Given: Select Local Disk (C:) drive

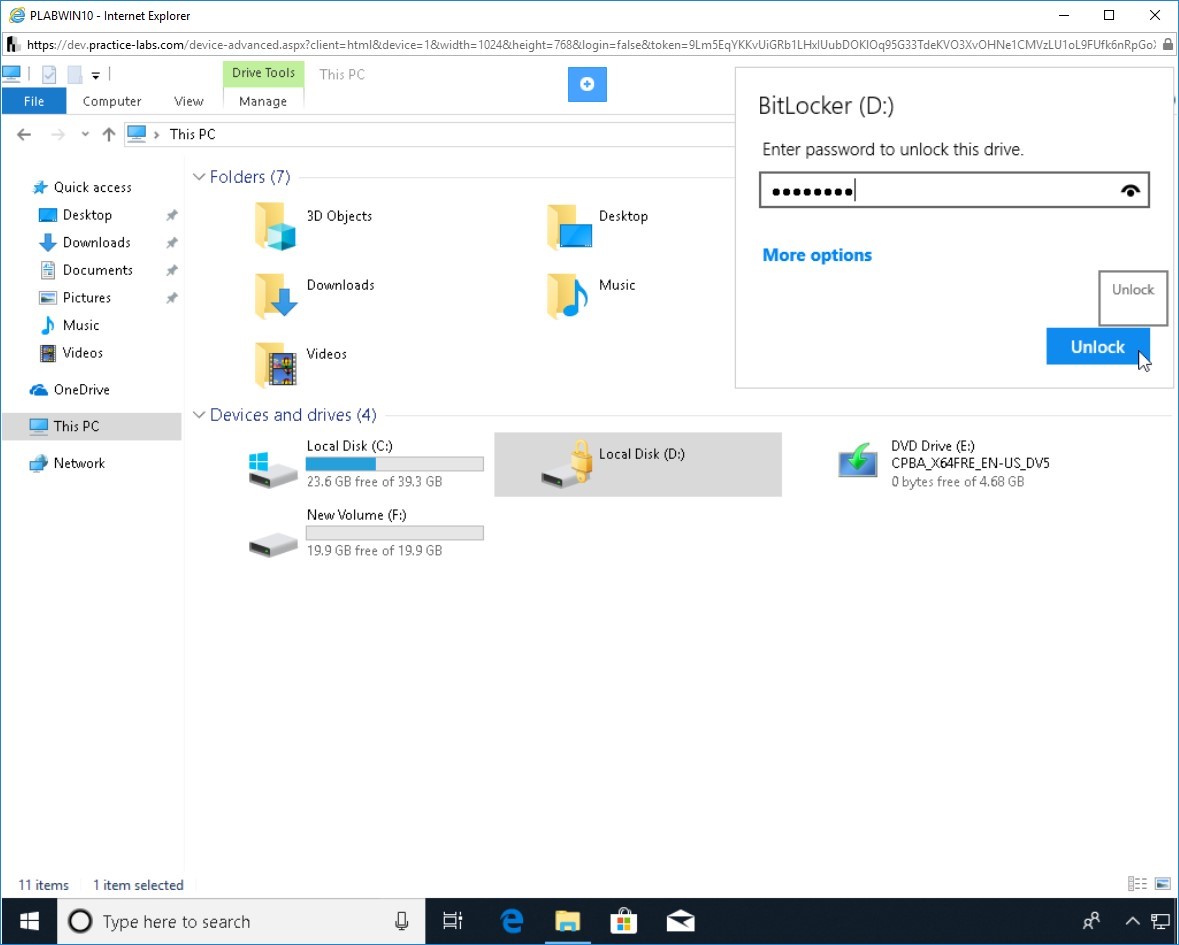Looking at the screenshot, I should pyautogui.click(x=367, y=463).
